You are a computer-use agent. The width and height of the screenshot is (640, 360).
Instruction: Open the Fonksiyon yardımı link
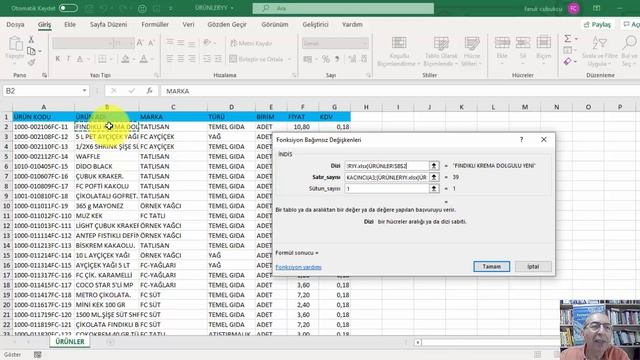coord(298,267)
